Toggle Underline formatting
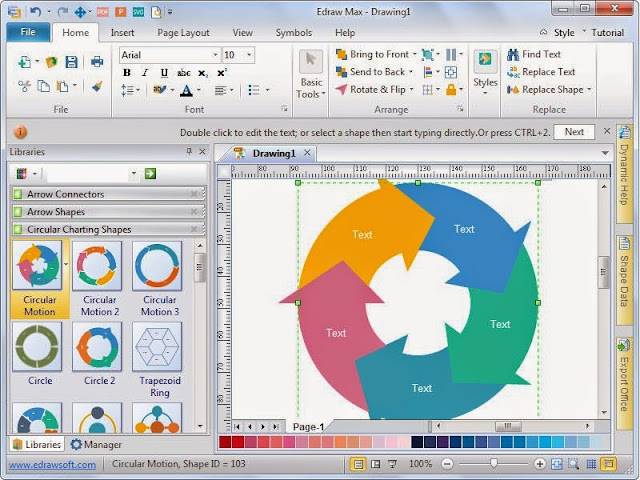The width and height of the screenshot is (640, 480). click(164, 73)
